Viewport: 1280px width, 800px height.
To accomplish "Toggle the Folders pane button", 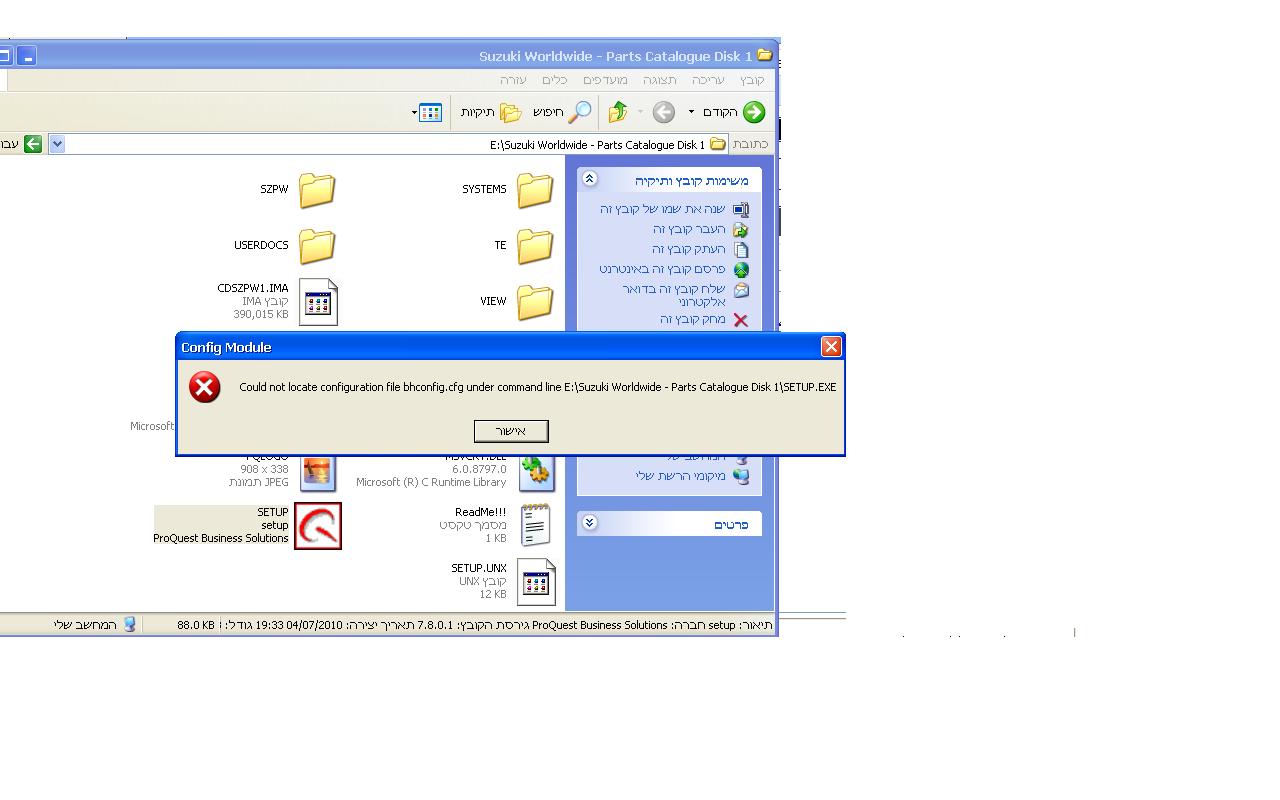I will pyautogui.click(x=510, y=112).
